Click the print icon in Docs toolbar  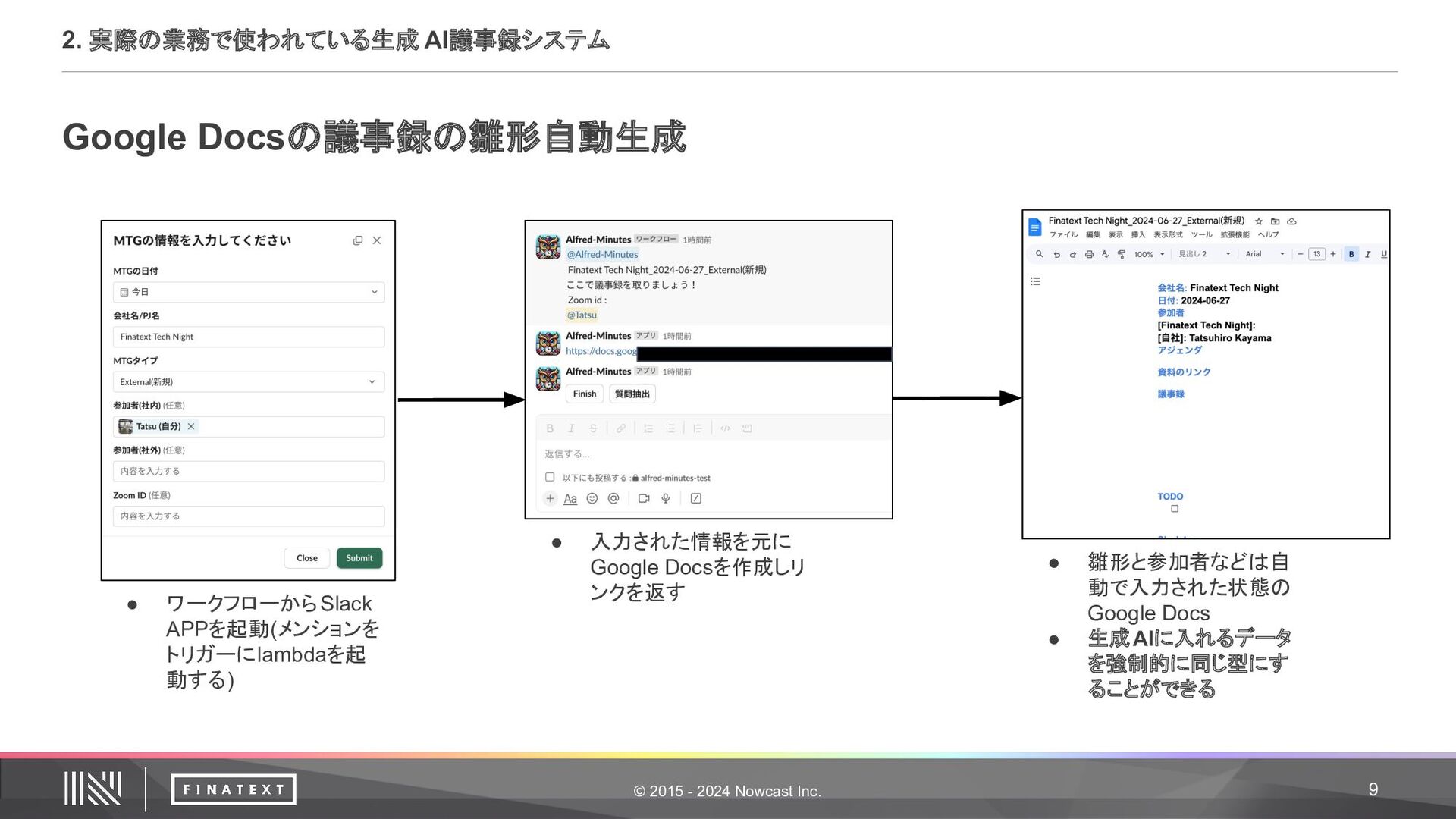(x=1089, y=254)
